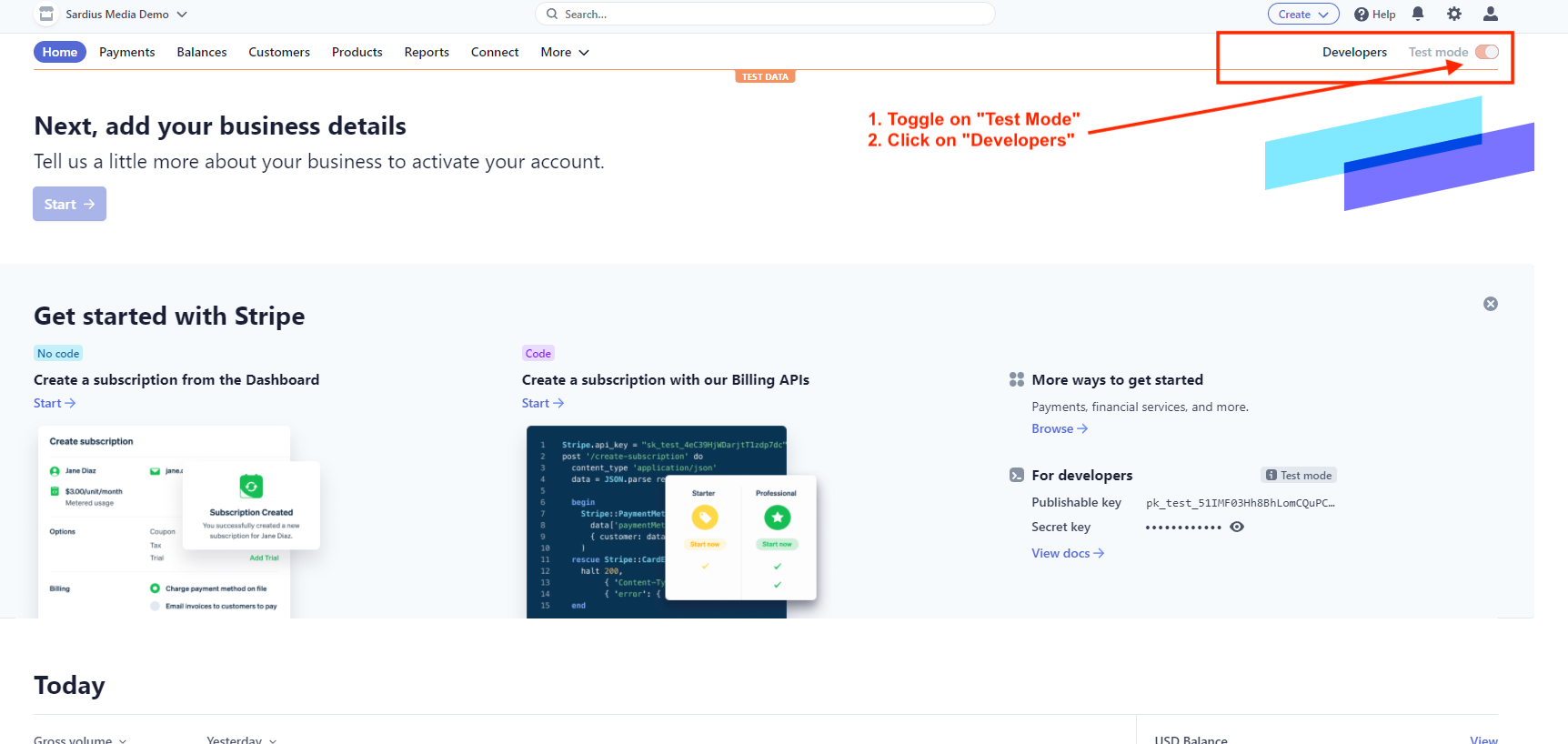Go to the Connect tab
The height and width of the screenshot is (744, 1568).
point(495,52)
